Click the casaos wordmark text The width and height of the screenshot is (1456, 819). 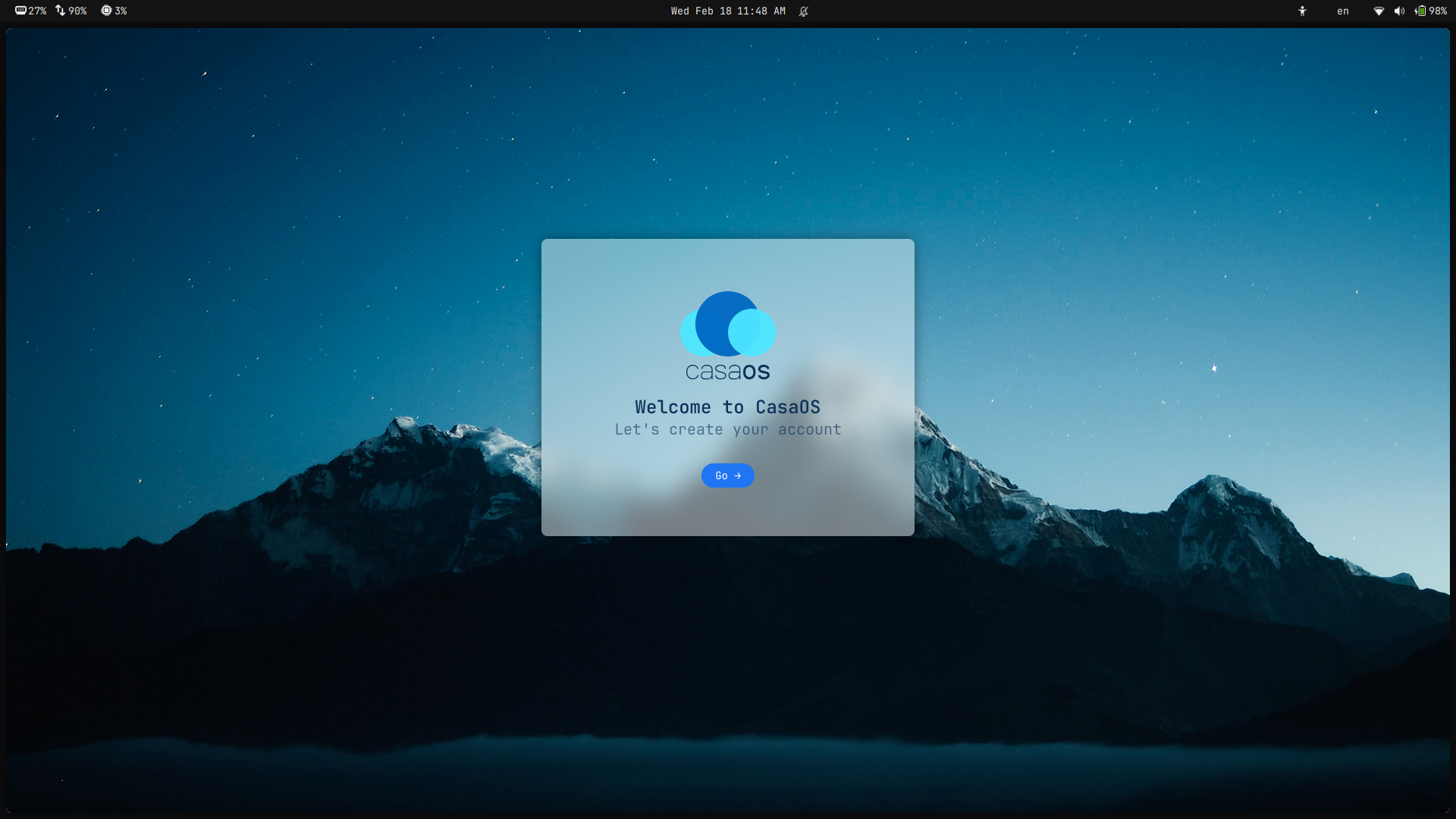[x=727, y=372]
